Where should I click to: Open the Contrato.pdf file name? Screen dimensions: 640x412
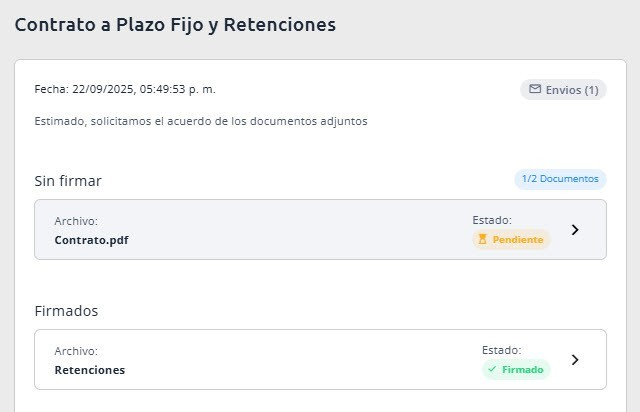click(x=91, y=240)
